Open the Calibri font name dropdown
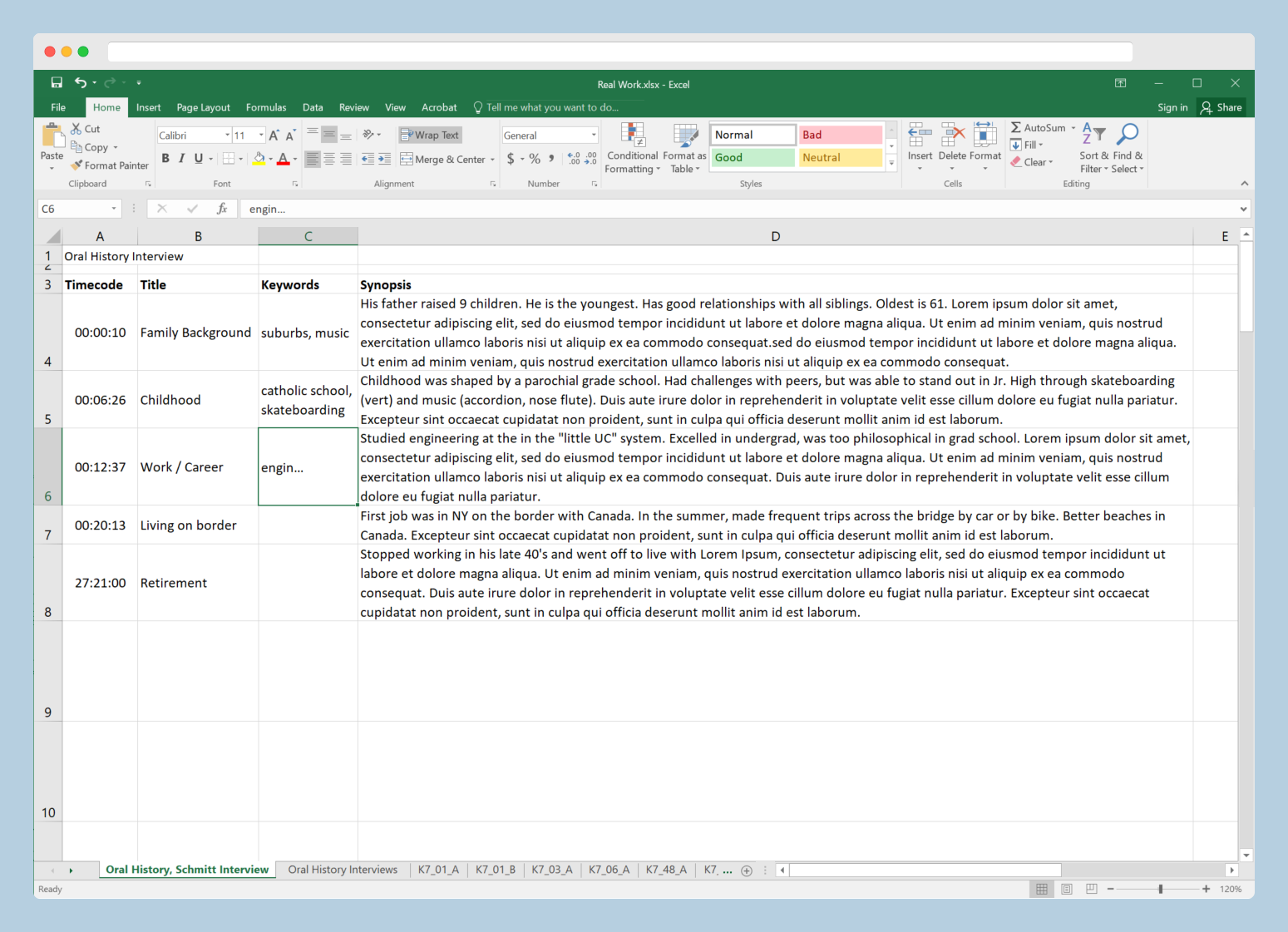The width and height of the screenshot is (1288, 932). pos(227,136)
